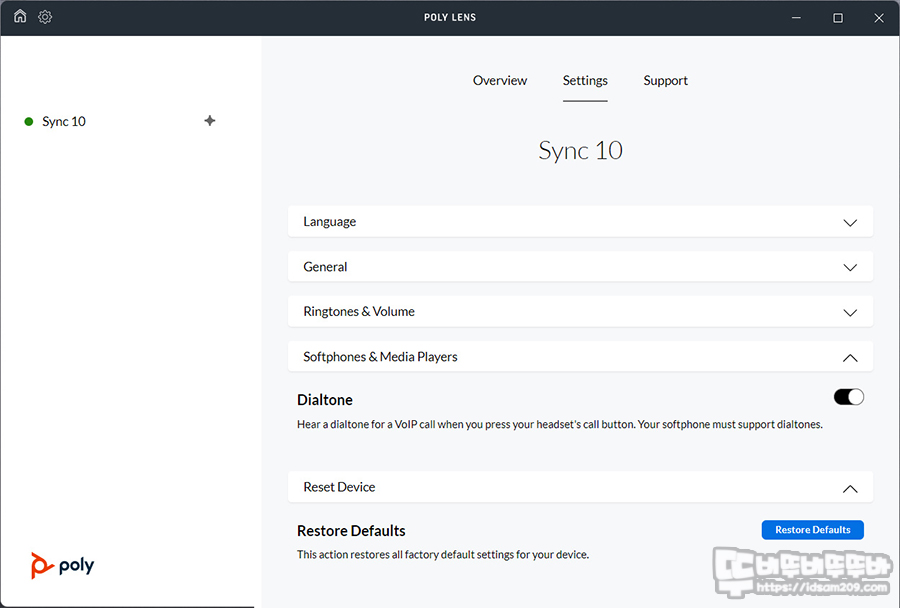Viewport: 900px width, 608px height.
Task: Switch to the Support tab
Action: click(665, 80)
